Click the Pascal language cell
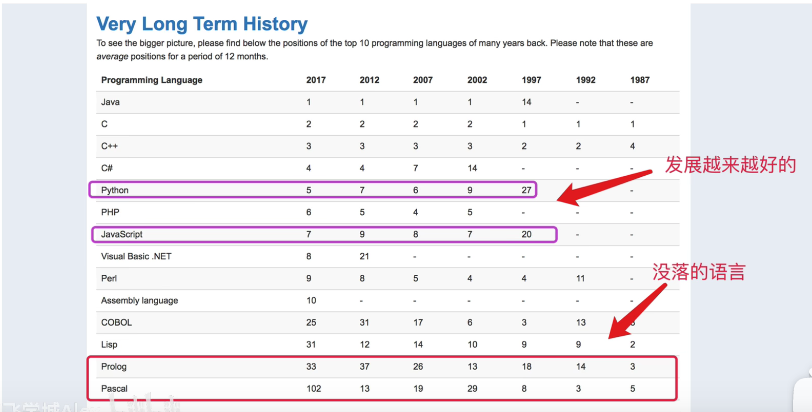812x412 pixels. [114, 389]
